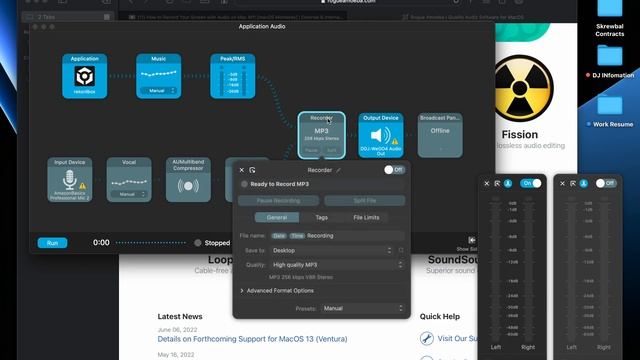Viewport: 640px width, 360px height.
Task: Close the meter popover switched Off
Action: coord(562,184)
